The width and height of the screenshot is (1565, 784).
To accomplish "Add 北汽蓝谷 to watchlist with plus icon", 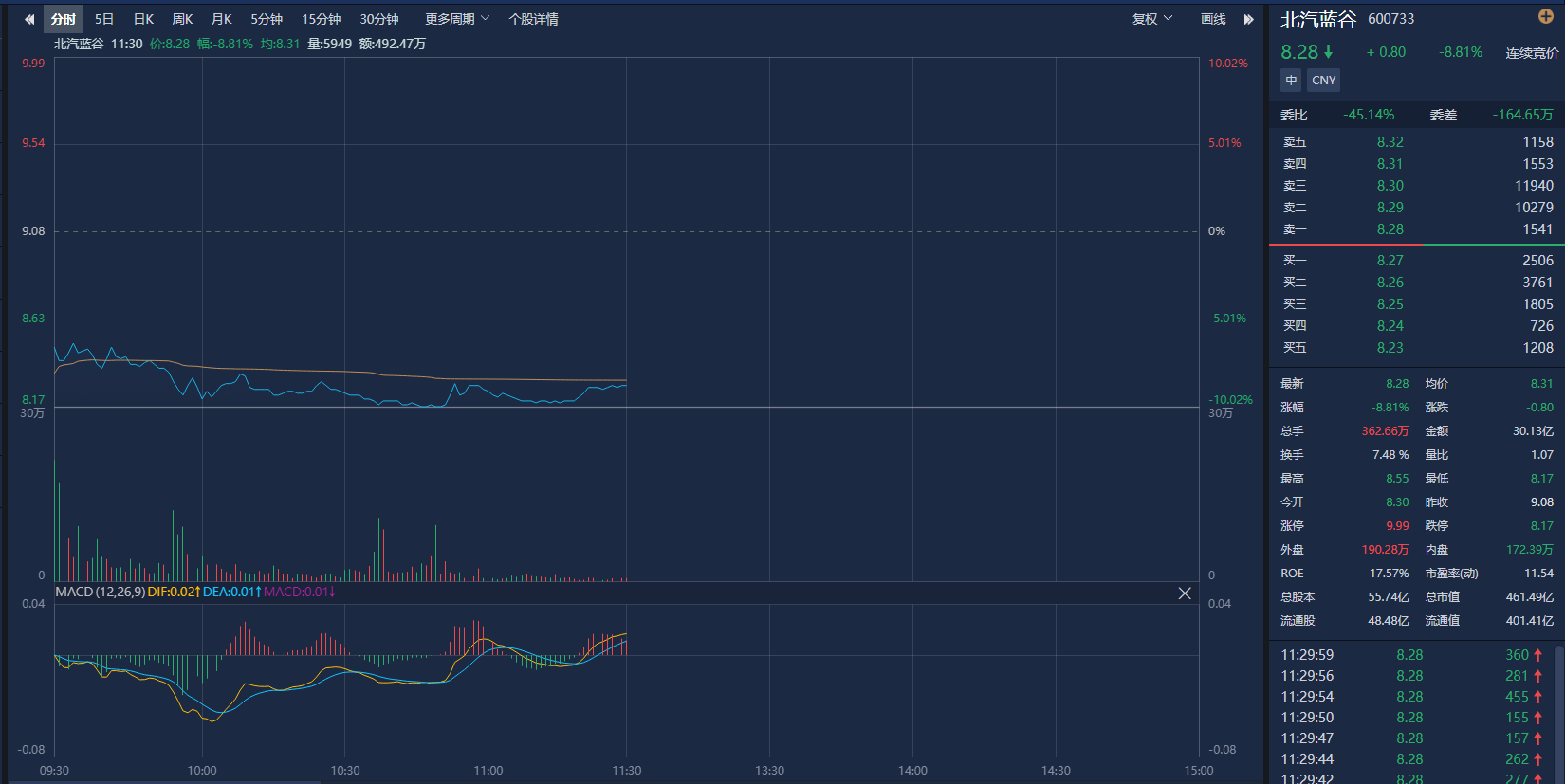I will point(1545,16).
